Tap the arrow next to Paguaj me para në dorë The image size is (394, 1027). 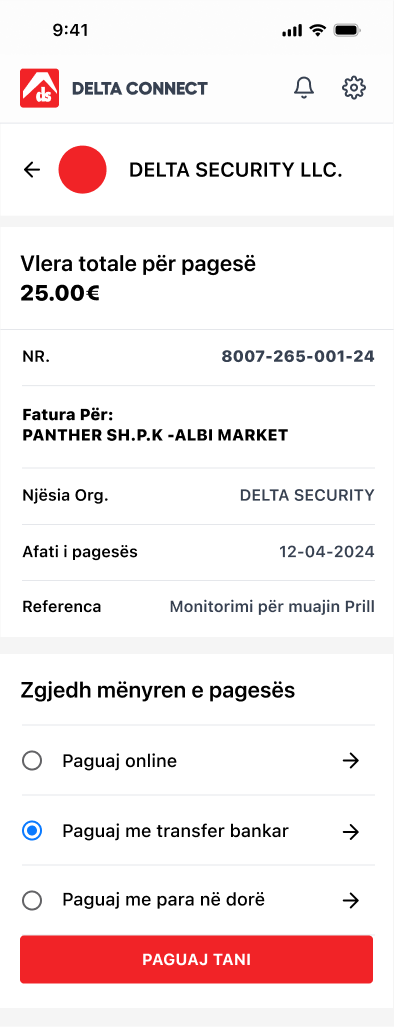pyautogui.click(x=351, y=901)
